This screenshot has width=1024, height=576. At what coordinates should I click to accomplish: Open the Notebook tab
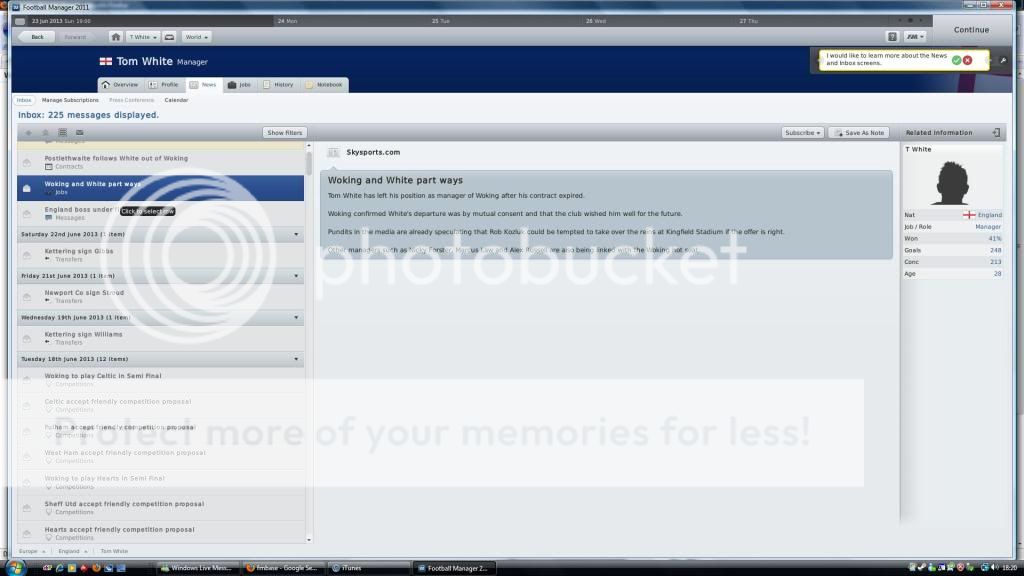[x=324, y=85]
